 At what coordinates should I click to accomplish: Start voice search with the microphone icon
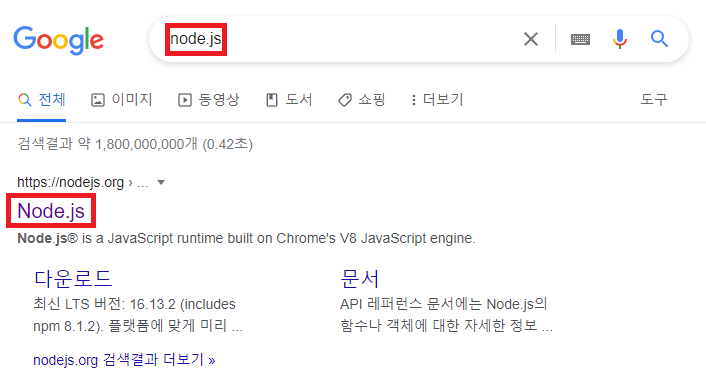[x=620, y=39]
